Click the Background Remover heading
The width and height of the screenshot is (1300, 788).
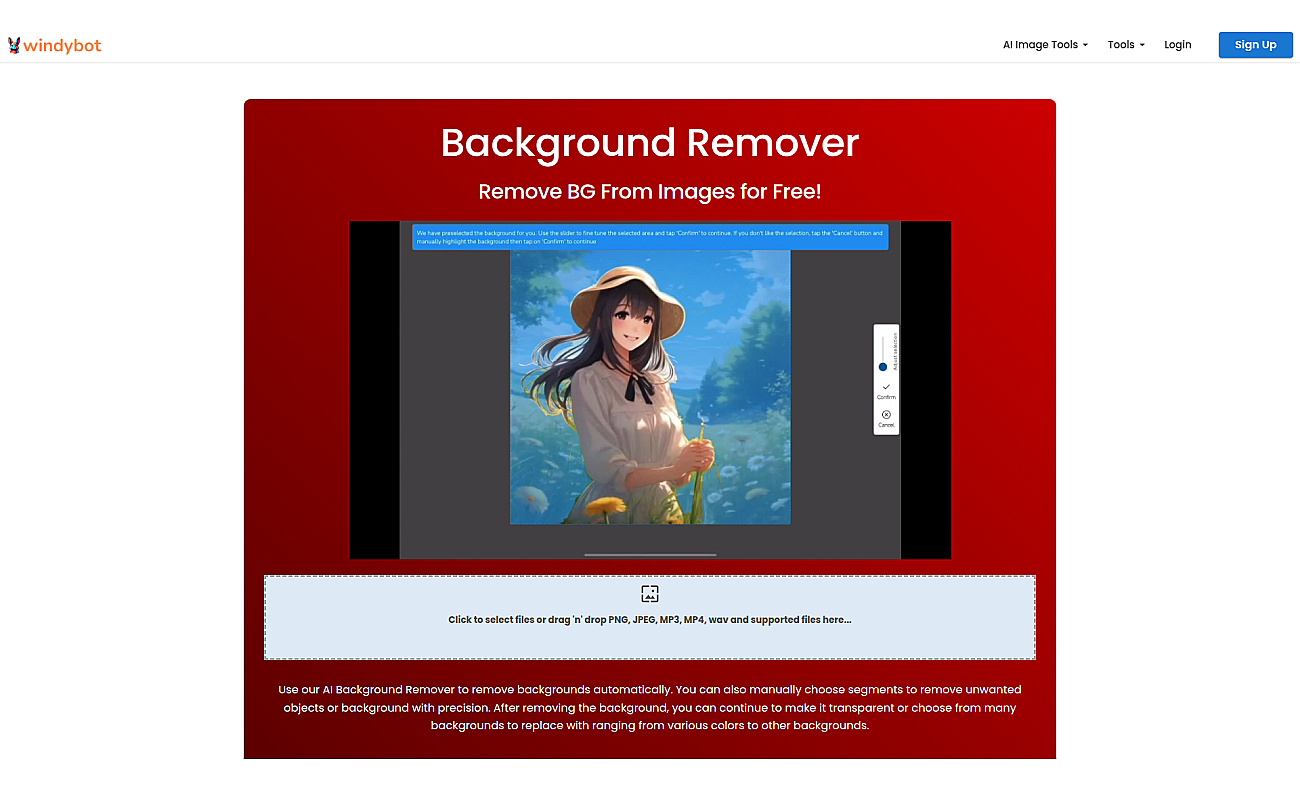click(x=650, y=143)
